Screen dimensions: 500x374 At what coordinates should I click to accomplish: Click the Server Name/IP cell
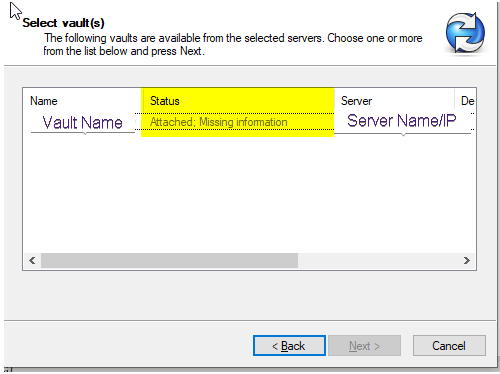(x=402, y=121)
